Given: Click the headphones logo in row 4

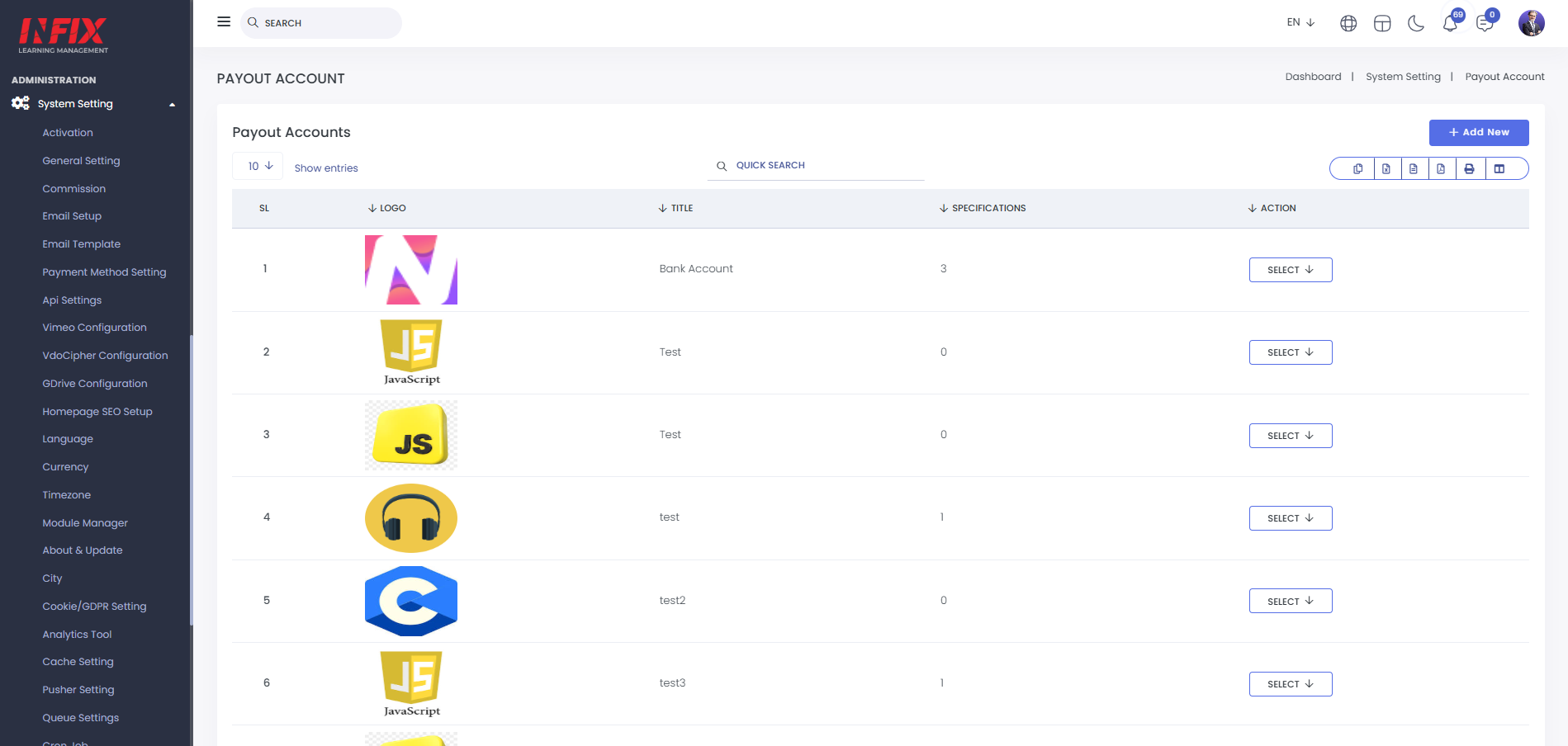Looking at the screenshot, I should click(x=411, y=518).
